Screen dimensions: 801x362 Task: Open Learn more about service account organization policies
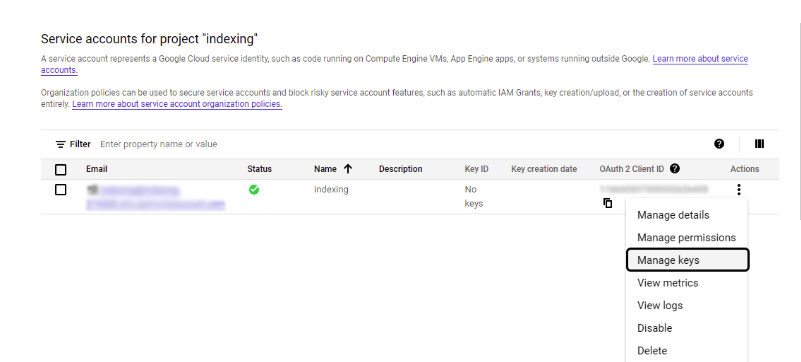click(177, 104)
